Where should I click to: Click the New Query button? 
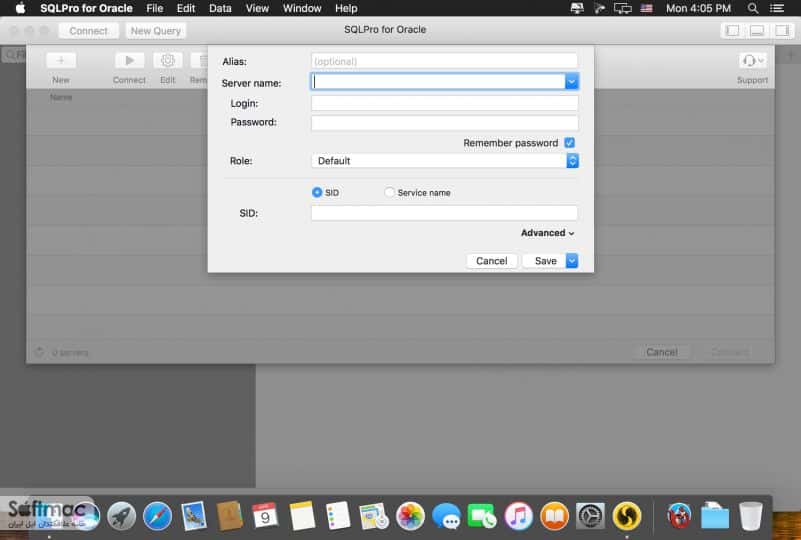pyautogui.click(x=156, y=31)
